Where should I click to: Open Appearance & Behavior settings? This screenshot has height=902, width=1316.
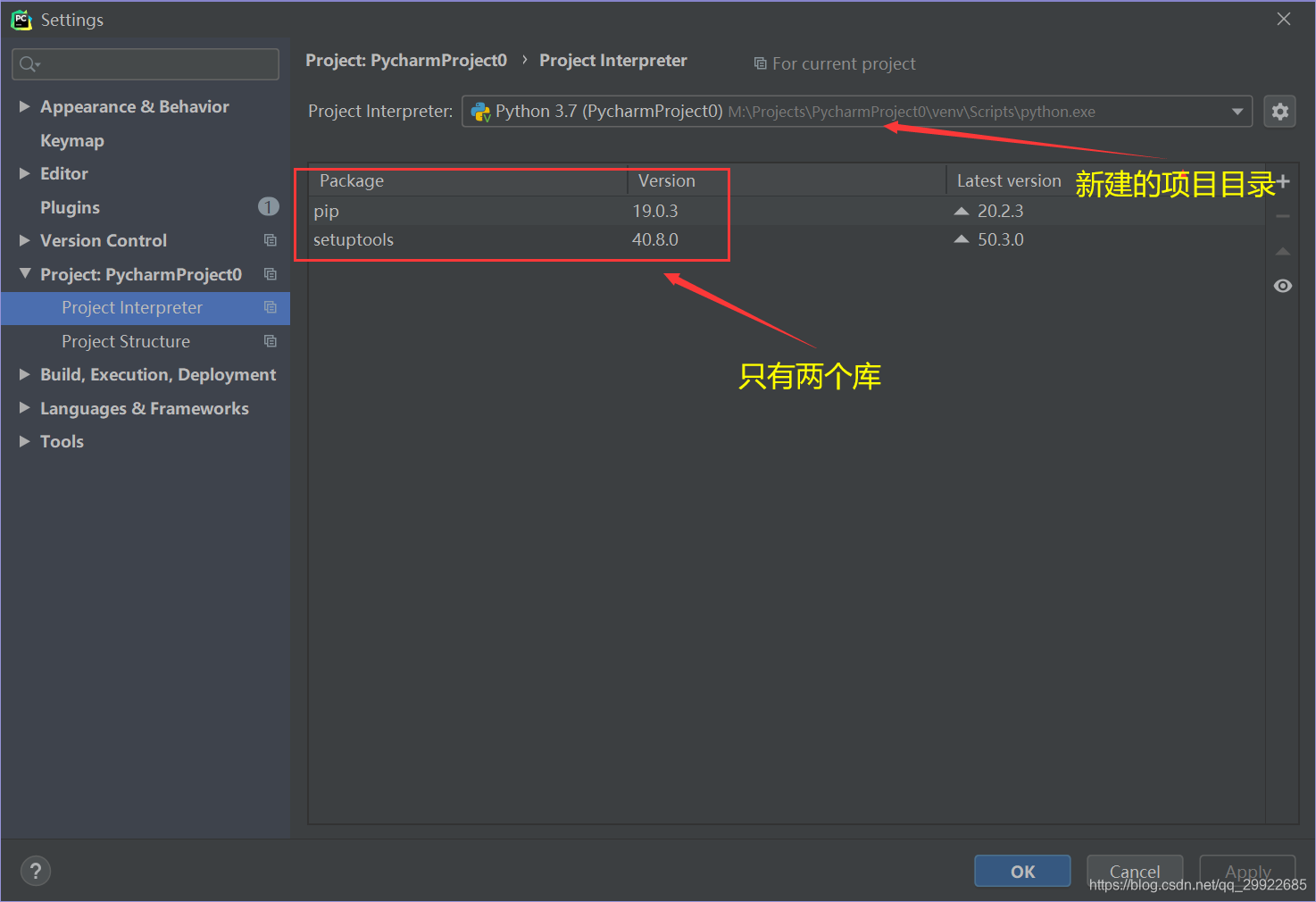coord(135,106)
